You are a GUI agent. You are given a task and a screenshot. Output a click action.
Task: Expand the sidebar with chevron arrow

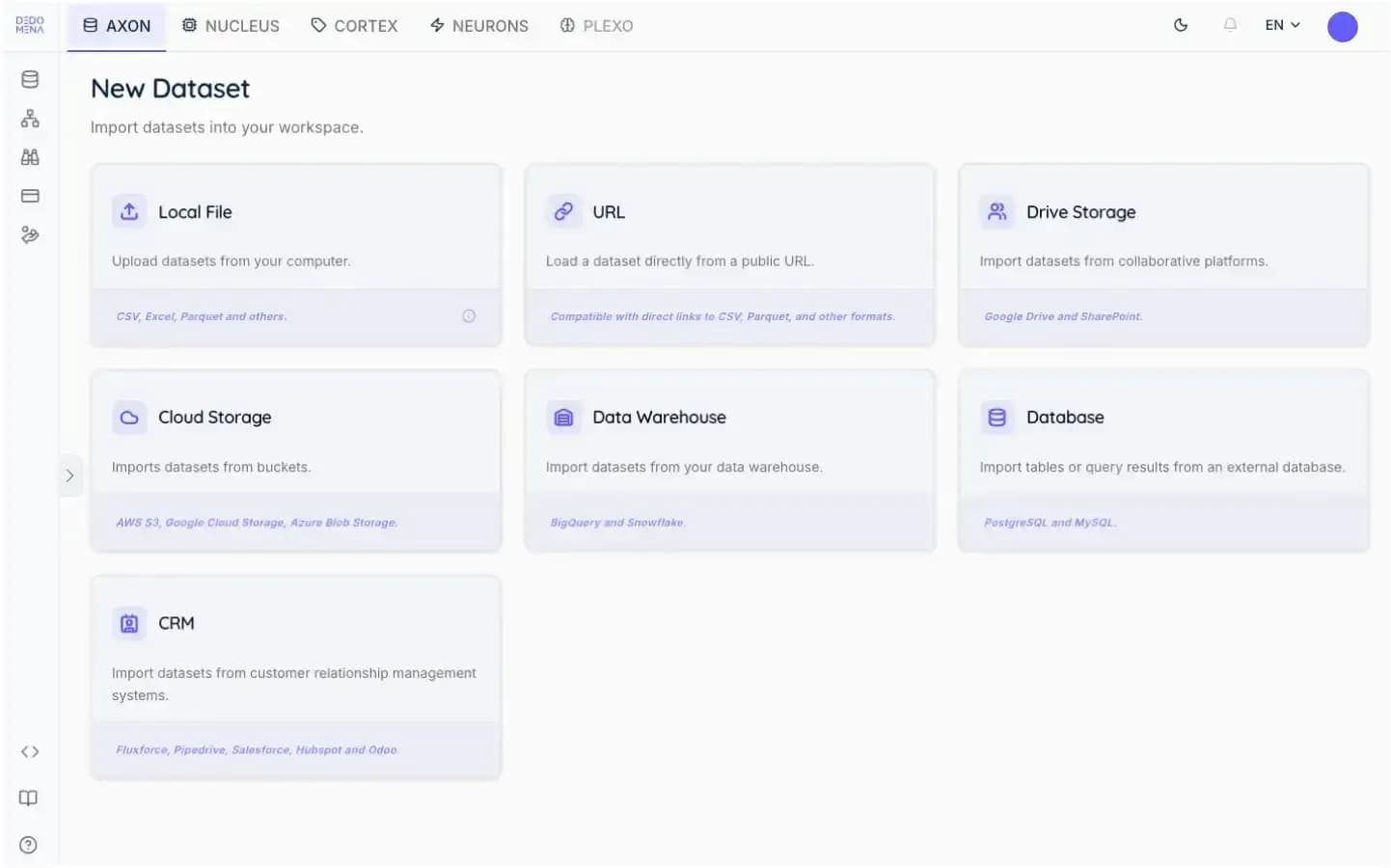(69, 475)
